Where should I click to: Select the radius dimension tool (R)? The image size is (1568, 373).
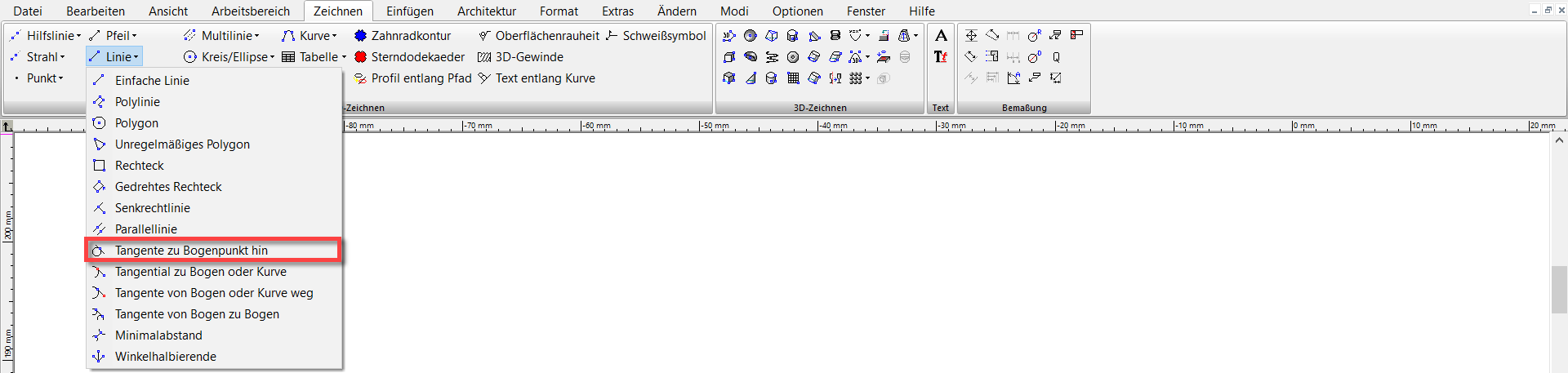1035,35
